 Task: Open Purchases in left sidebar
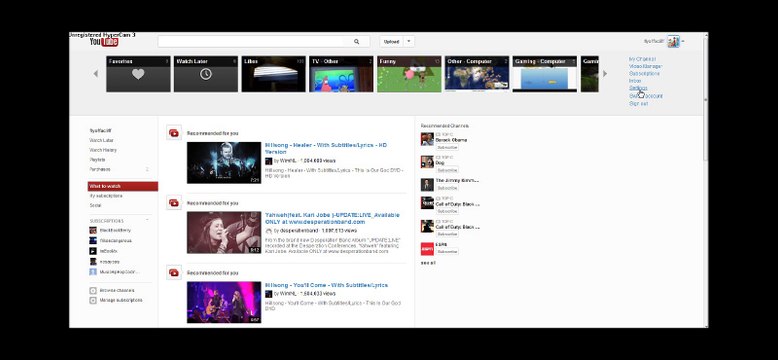100,169
